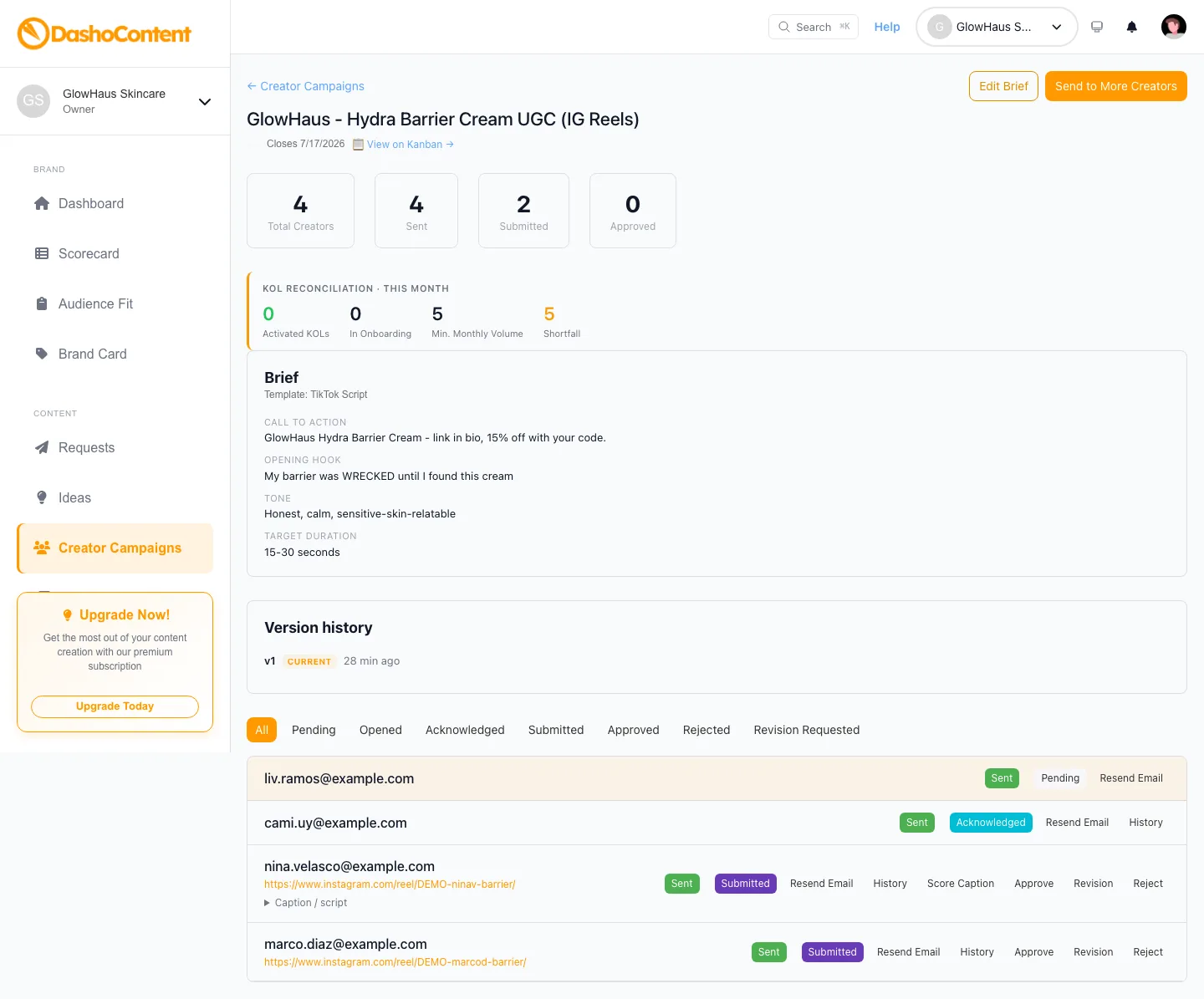Viewport: 1204px width, 999px height.
Task: View History for cami.uy
Action: pyautogui.click(x=1145, y=823)
